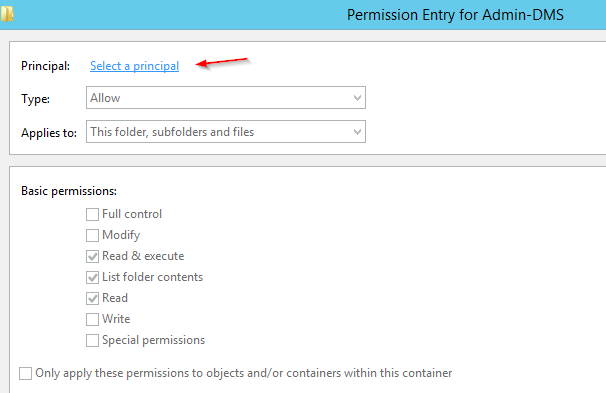Enable the Full control checkbox
Image resolution: width=606 pixels, height=393 pixels.
92,214
